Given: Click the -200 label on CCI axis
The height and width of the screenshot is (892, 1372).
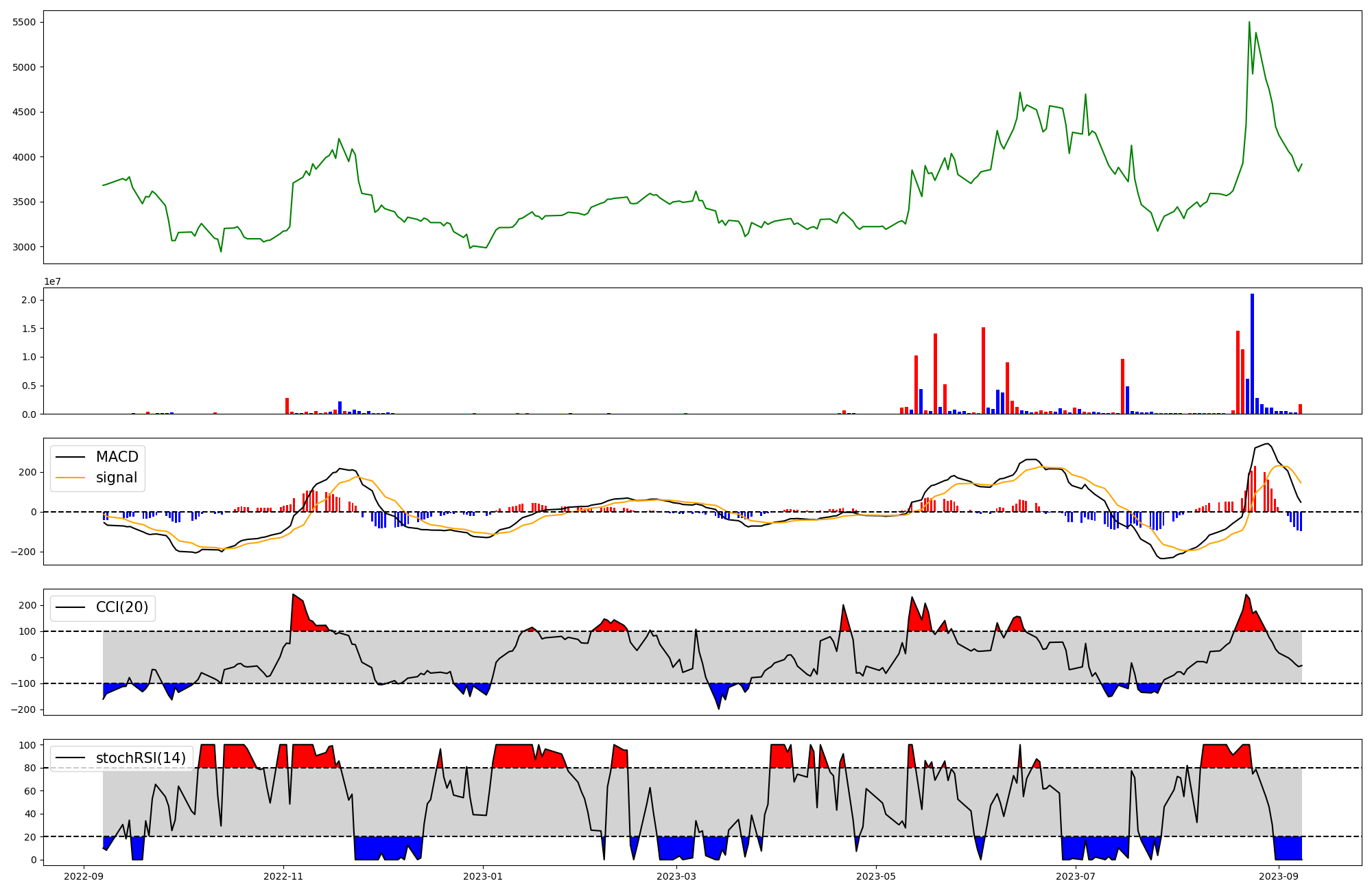Looking at the screenshot, I should tap(23, 709).
